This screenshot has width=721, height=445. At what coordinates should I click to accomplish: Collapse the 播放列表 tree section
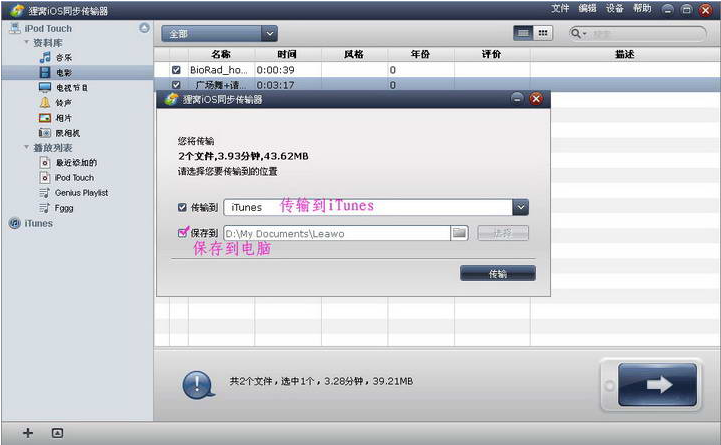click(x=26, y=147)
